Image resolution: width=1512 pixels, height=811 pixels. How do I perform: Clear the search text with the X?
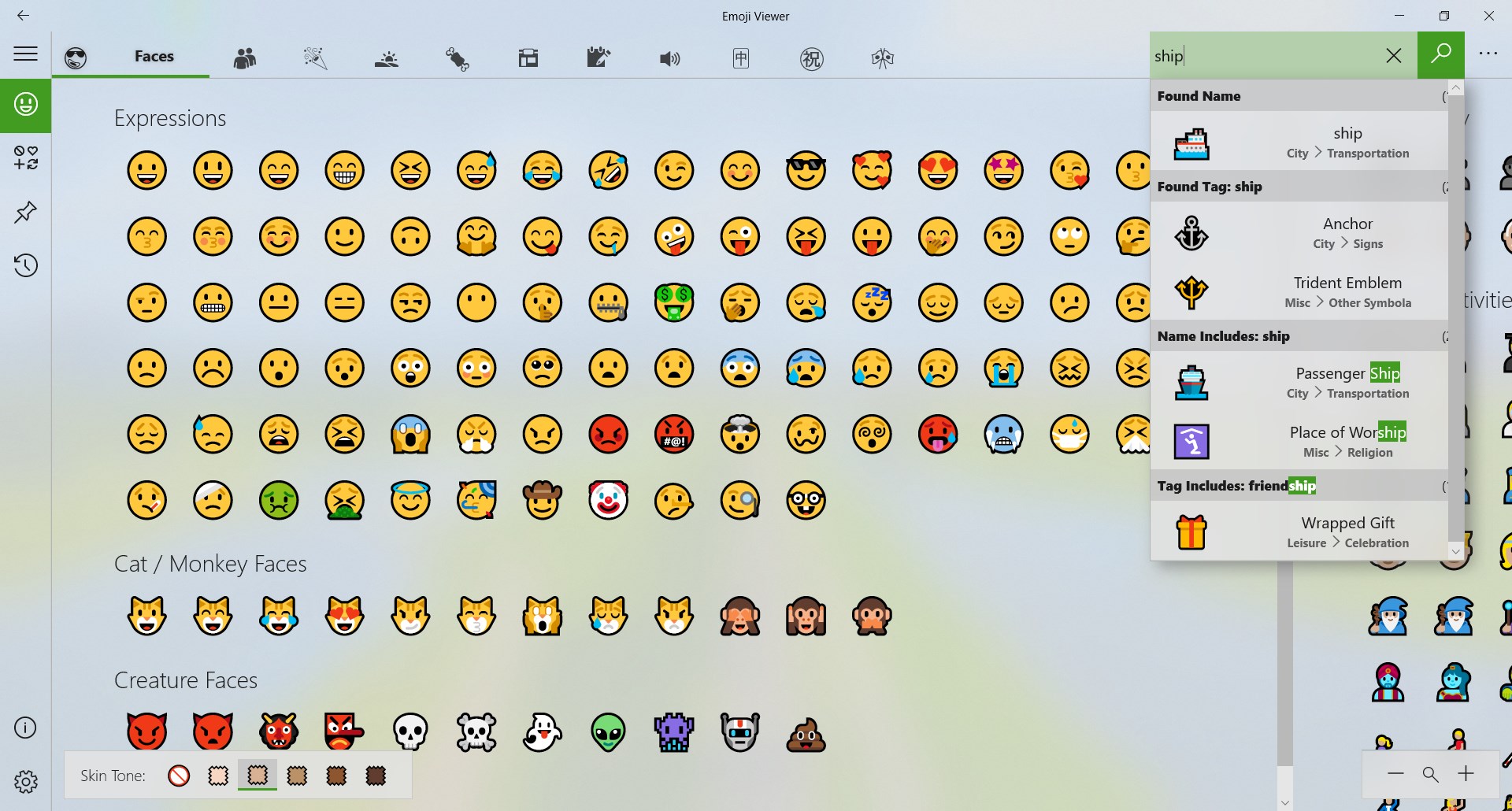click(1393, 55)
